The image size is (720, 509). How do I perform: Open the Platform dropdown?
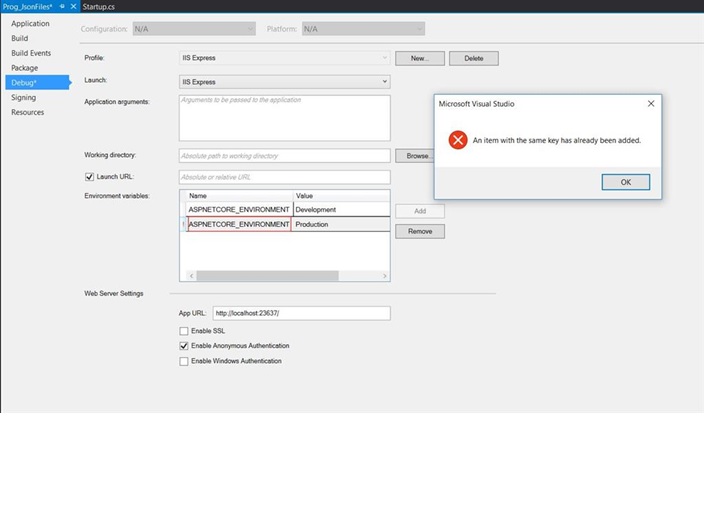click(x=363, y=29)
